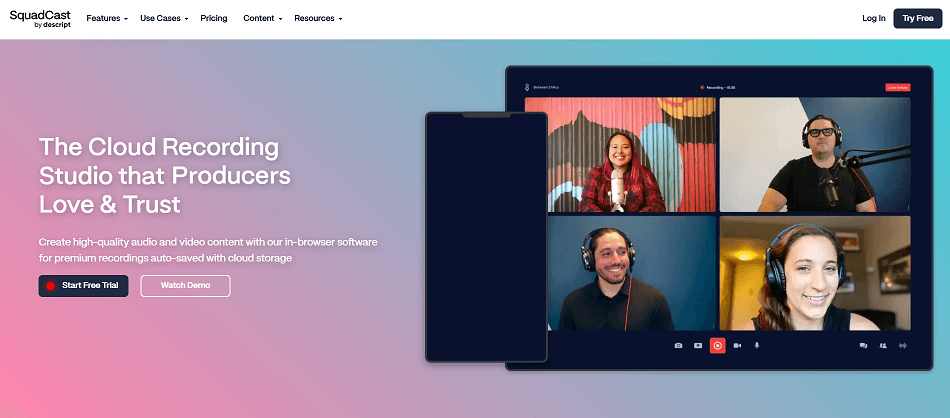Toggle the video camera icon in studio

(x=737, y=345)
